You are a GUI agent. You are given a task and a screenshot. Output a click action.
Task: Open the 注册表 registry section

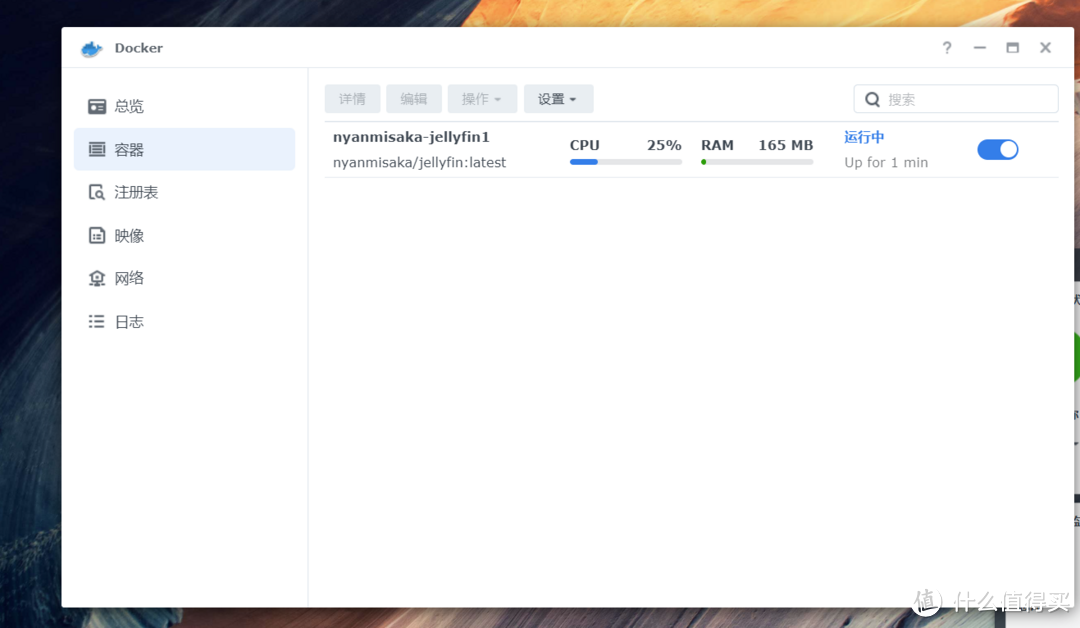tap(185, 192)
